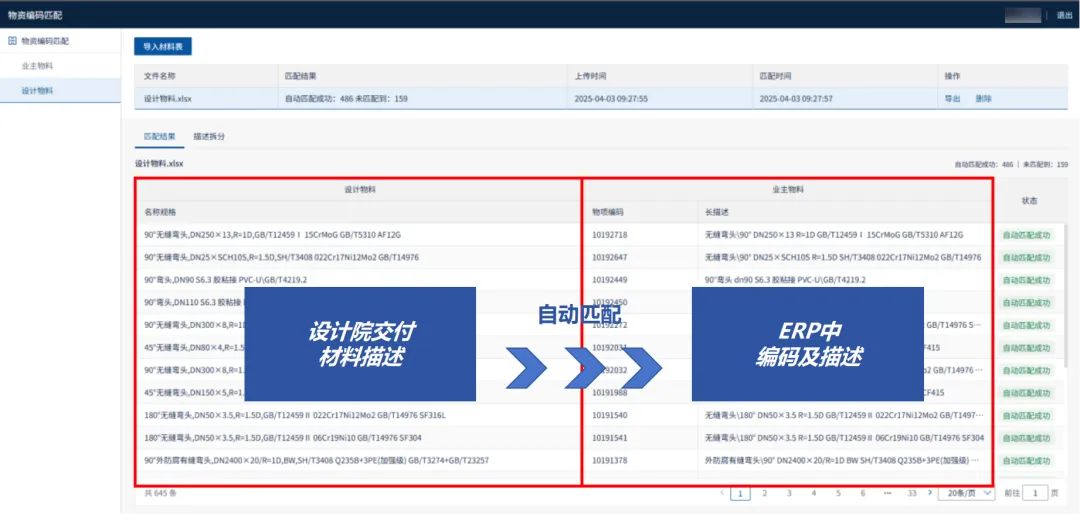1080x514 pixels.
Task: Click the next page arrow in pagination
Action: [x=930, y=493]
